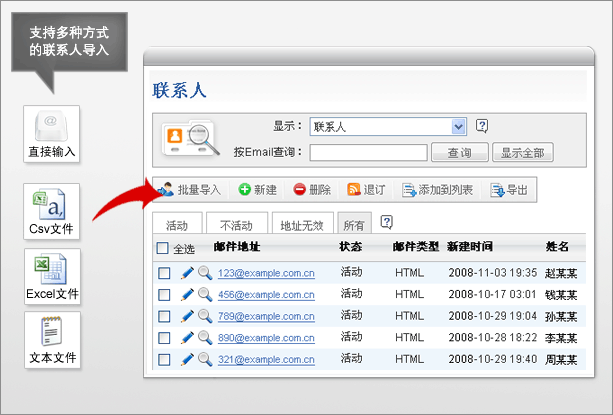Click the name 周某某
613x415 pixels.
click(561, 360)
